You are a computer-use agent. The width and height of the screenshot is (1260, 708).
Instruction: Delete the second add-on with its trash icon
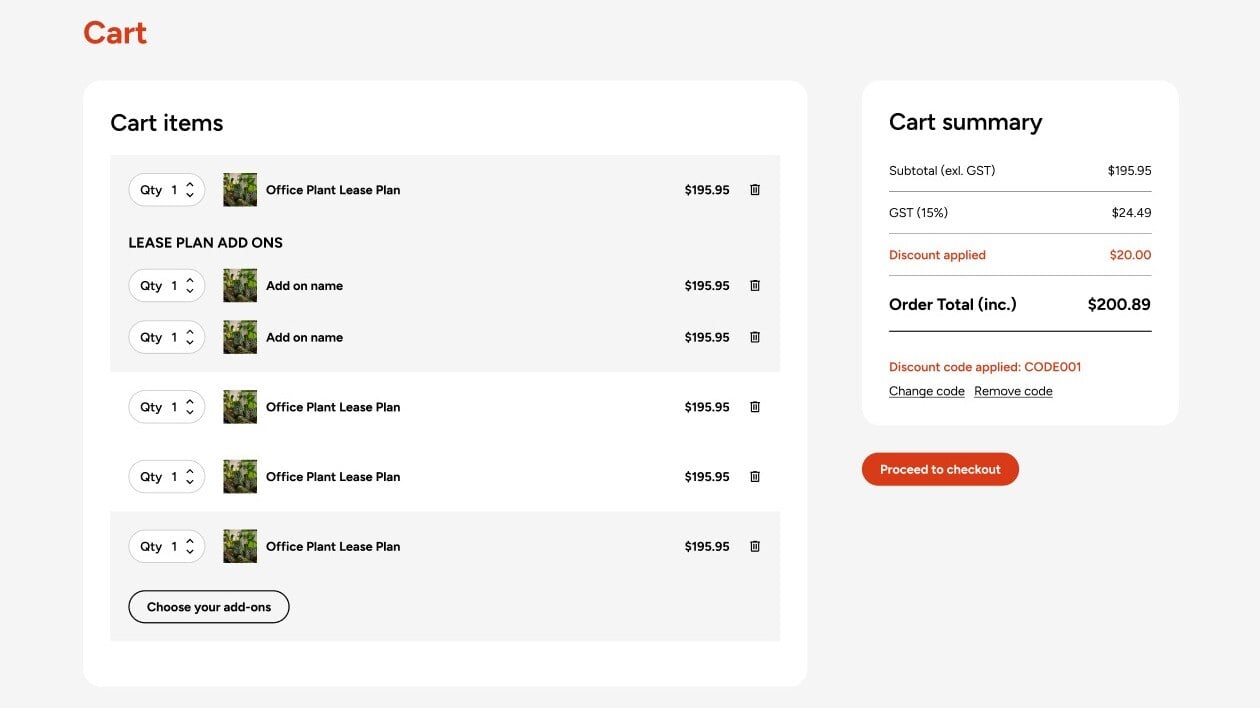755,338
